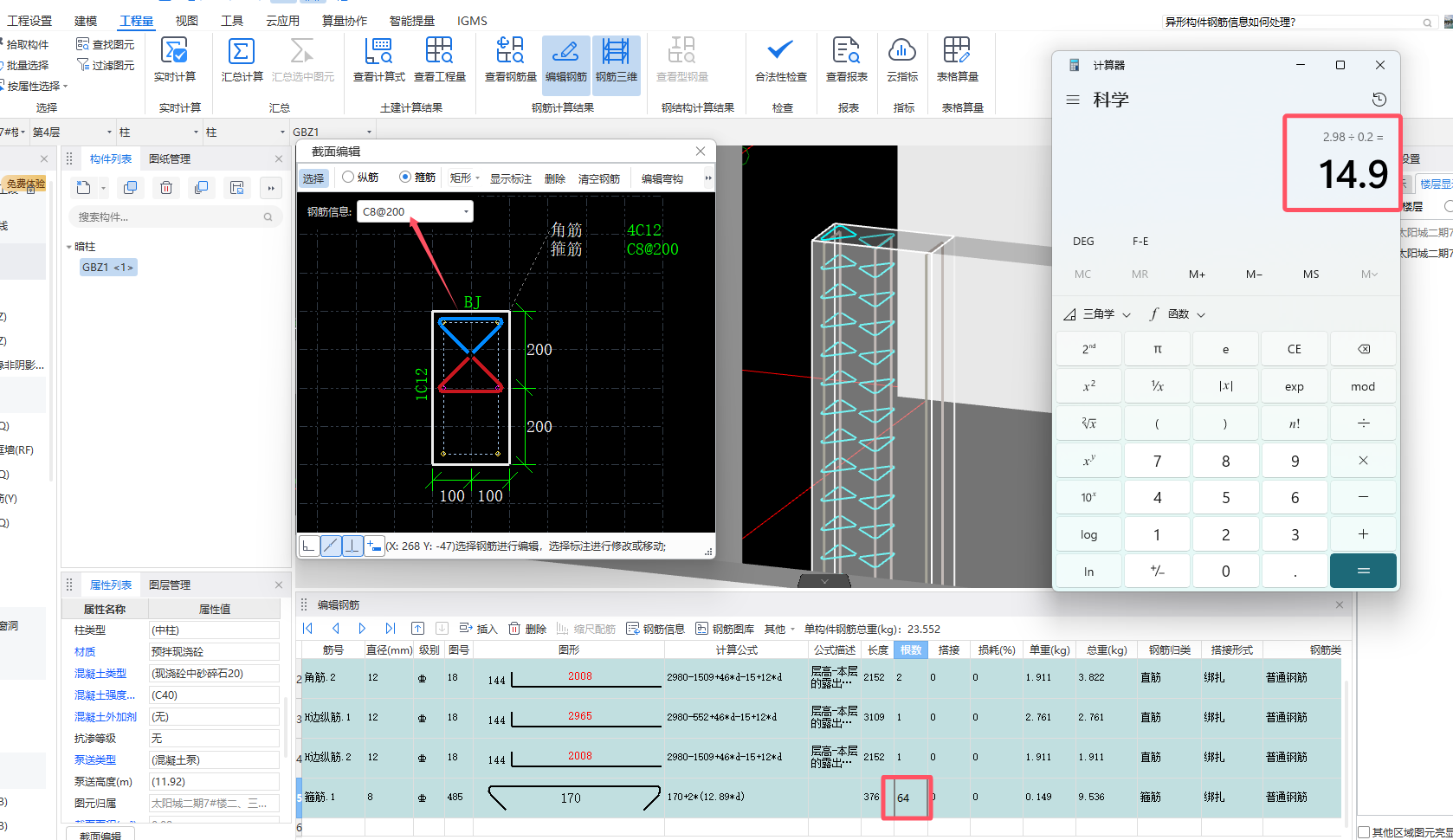Expand calculator 三角学 menu
Screen dimensions: 1453x840
pyautogui.click(x=1097, y=313)
